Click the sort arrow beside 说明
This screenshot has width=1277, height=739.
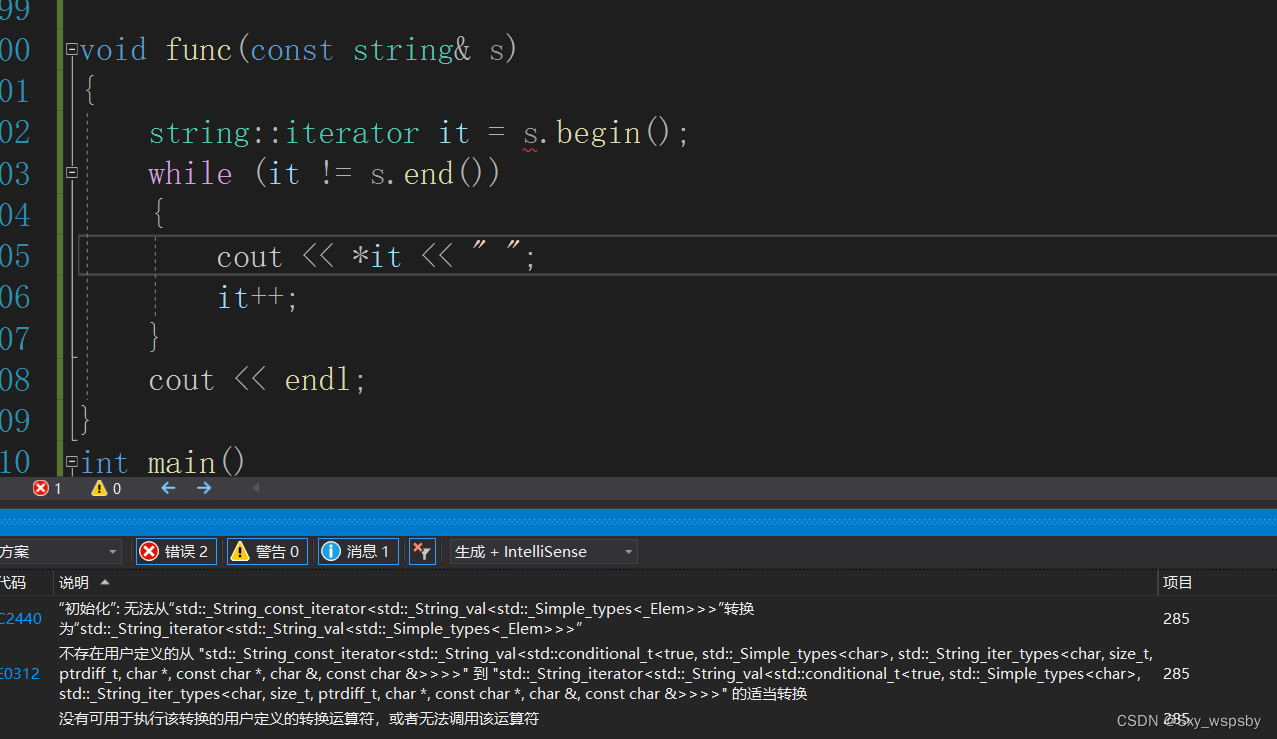[x=105, y=582]
